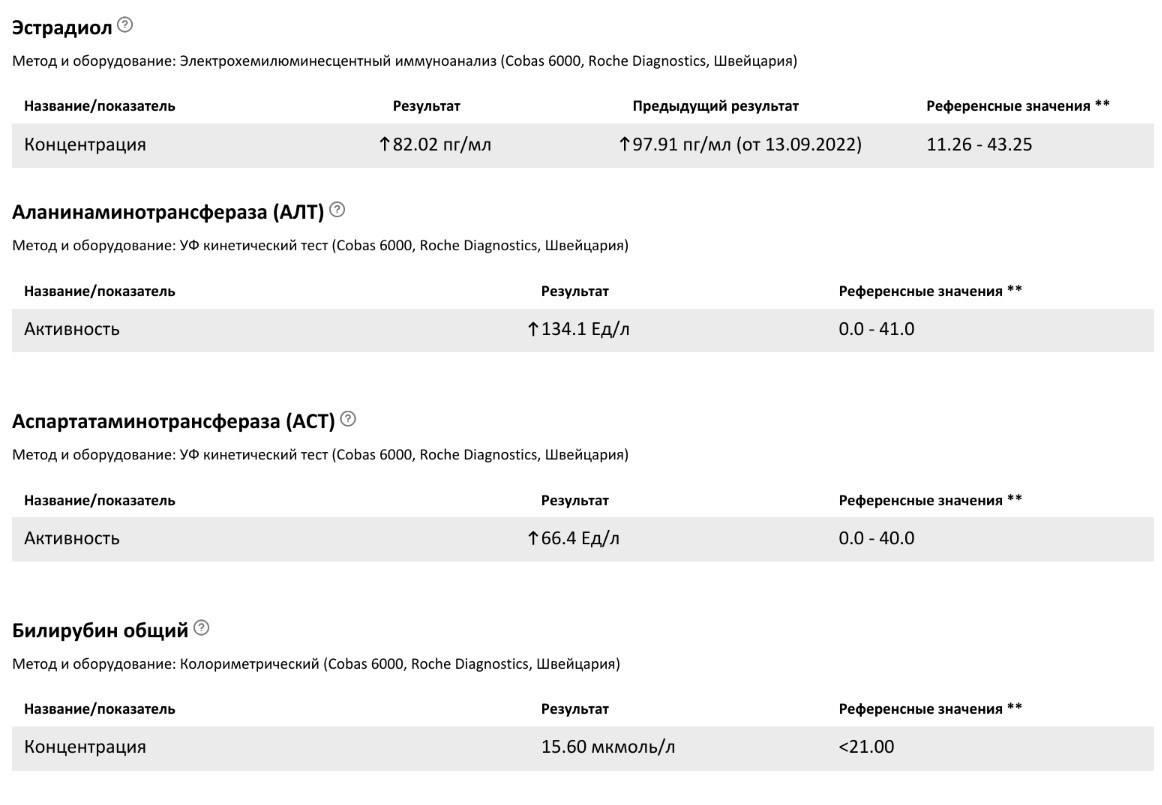Select the reference range 11.26 - 43.25
This screenshot has height=805, width=1162.
tap(979, 145)
